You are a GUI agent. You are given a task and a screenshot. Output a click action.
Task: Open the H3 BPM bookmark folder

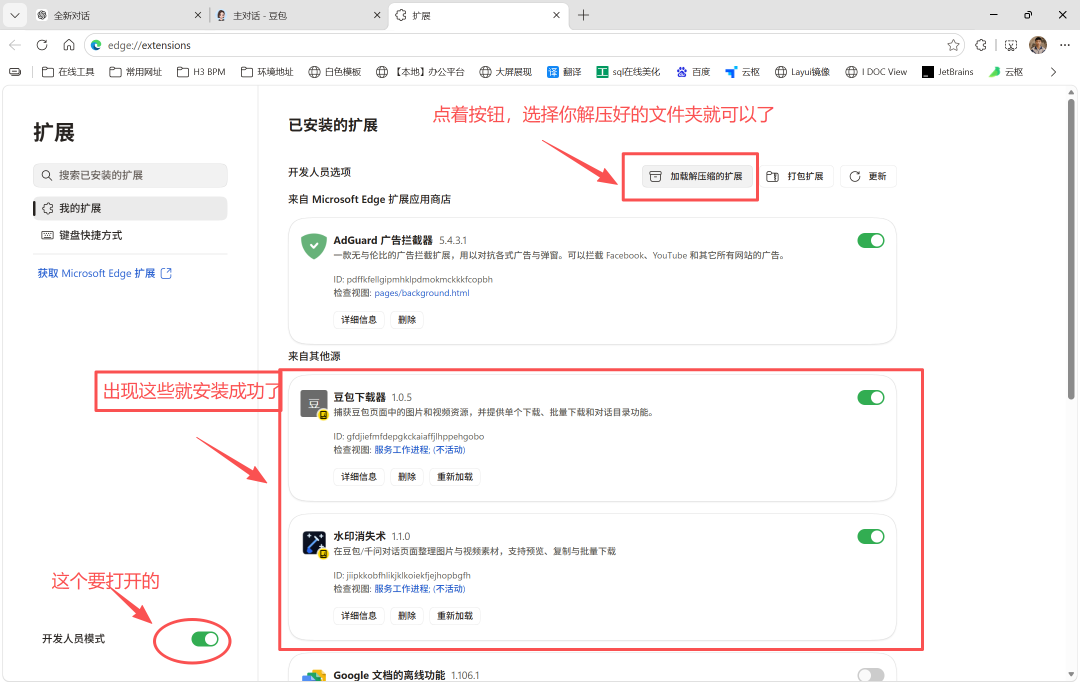point(201,72)
